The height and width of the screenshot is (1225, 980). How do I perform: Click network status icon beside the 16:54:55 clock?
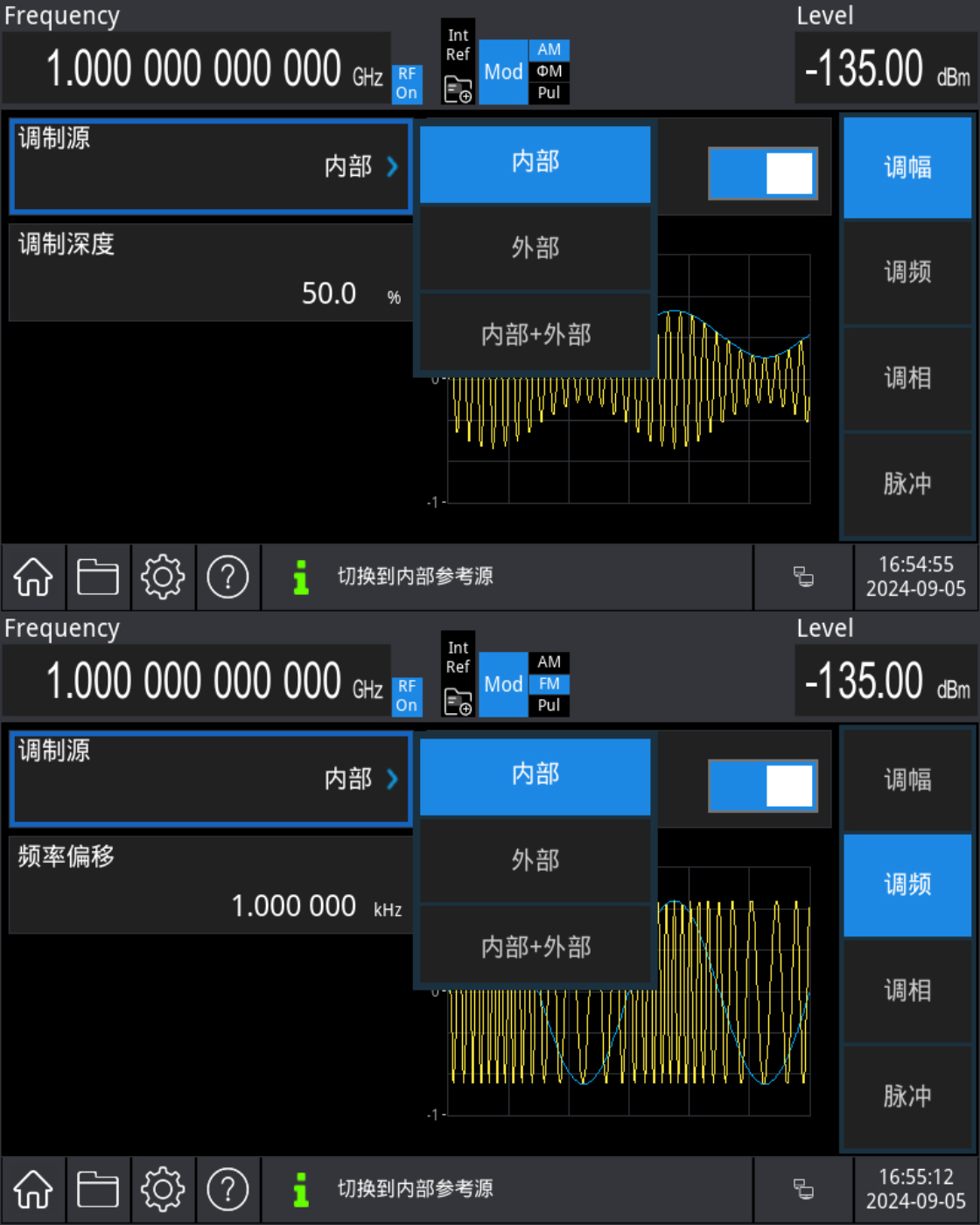pos(803,577)
